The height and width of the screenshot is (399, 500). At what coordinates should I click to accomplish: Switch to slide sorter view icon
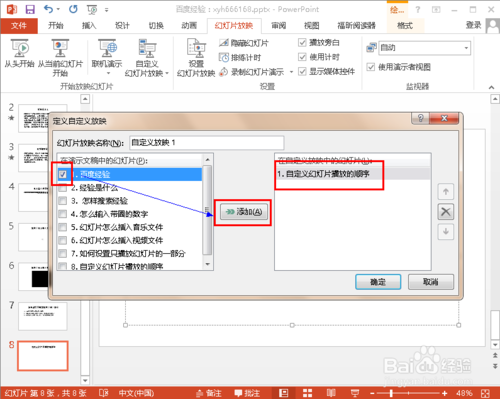307,393
